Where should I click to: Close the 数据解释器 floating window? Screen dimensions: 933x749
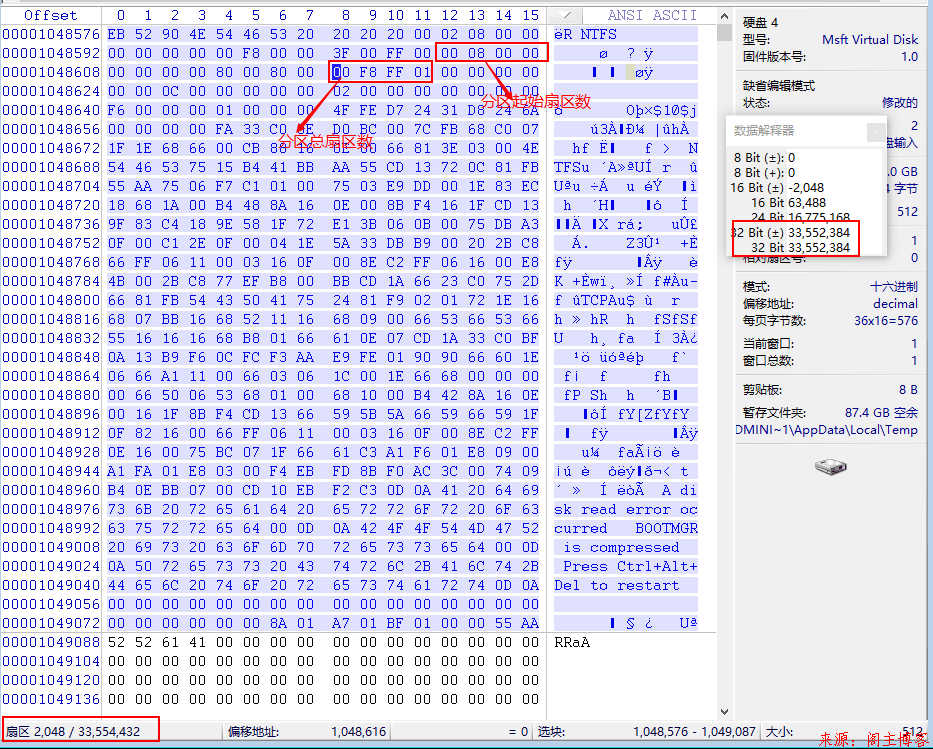click(875, 131)
